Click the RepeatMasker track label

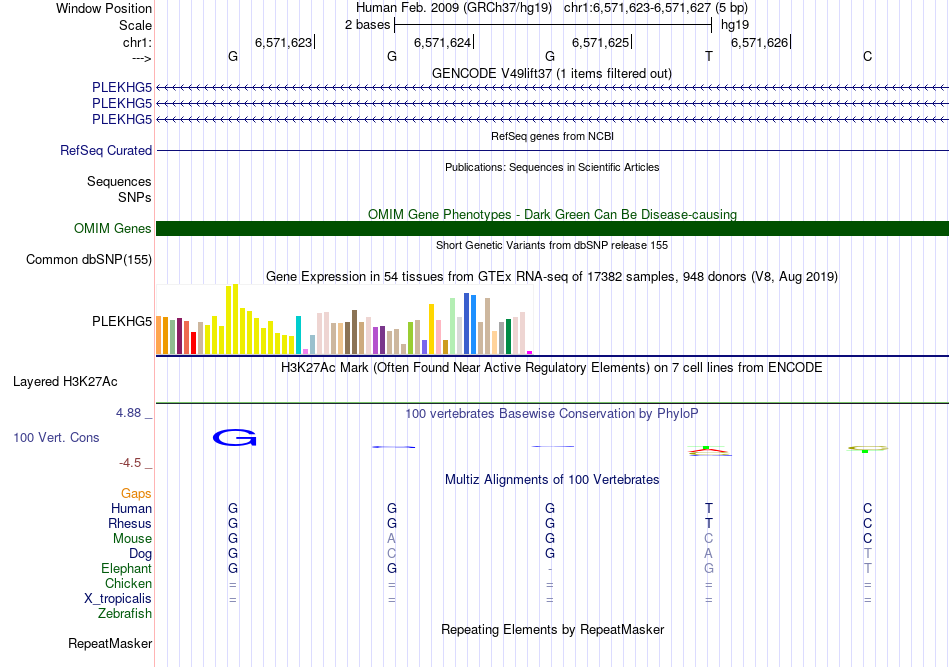coord(110,643)
